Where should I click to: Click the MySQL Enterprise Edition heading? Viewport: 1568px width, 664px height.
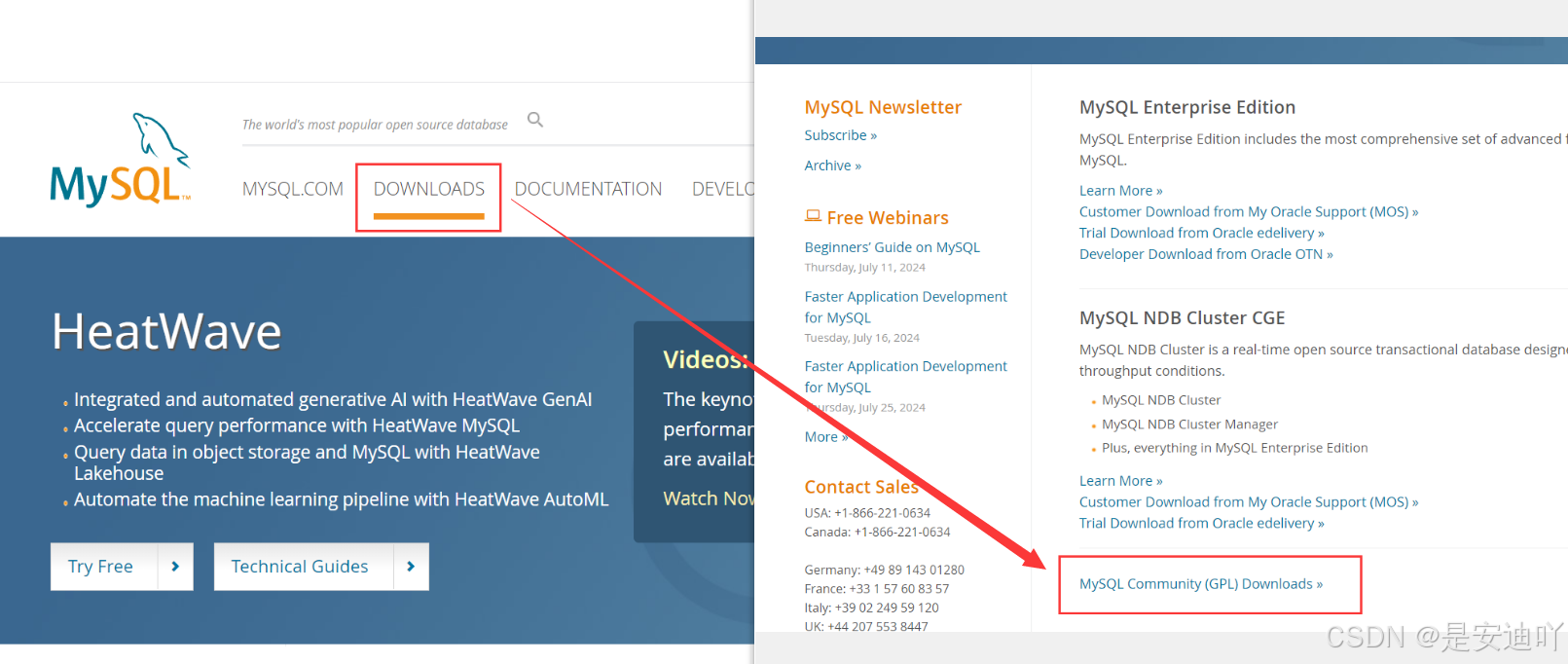point(1187,107)
